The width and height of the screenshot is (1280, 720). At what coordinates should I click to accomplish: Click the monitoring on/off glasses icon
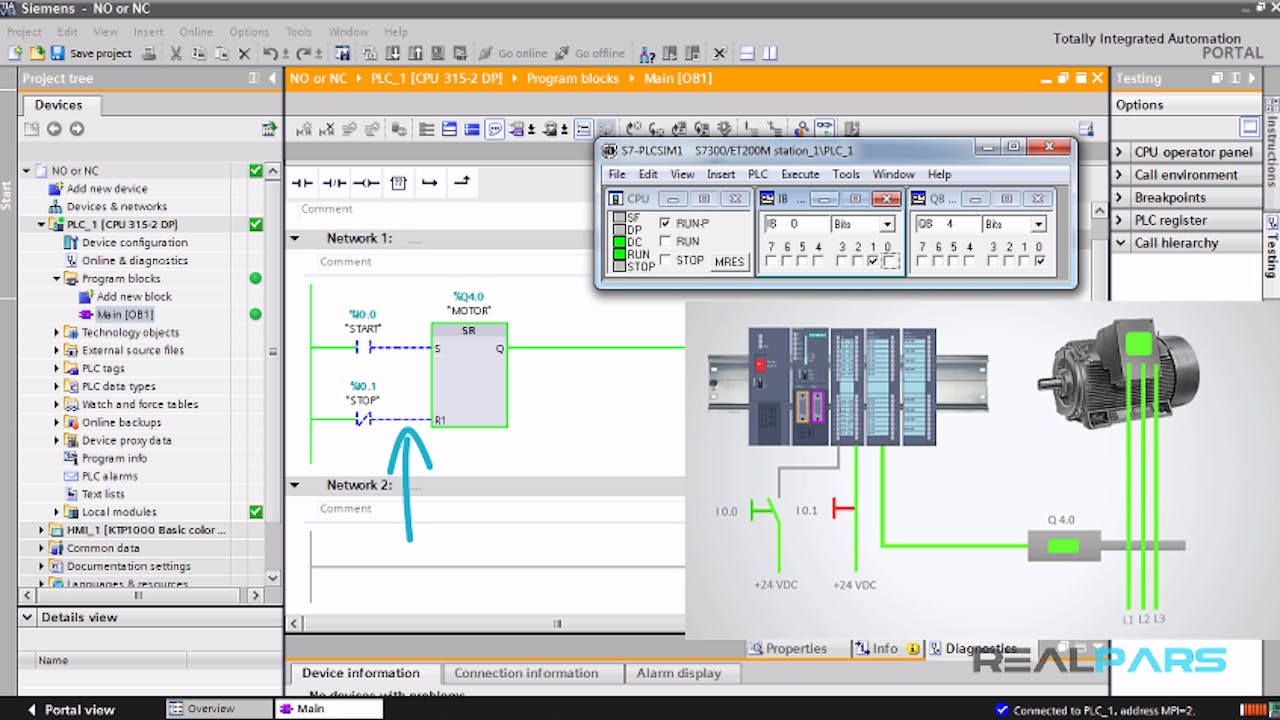[823, 128]
